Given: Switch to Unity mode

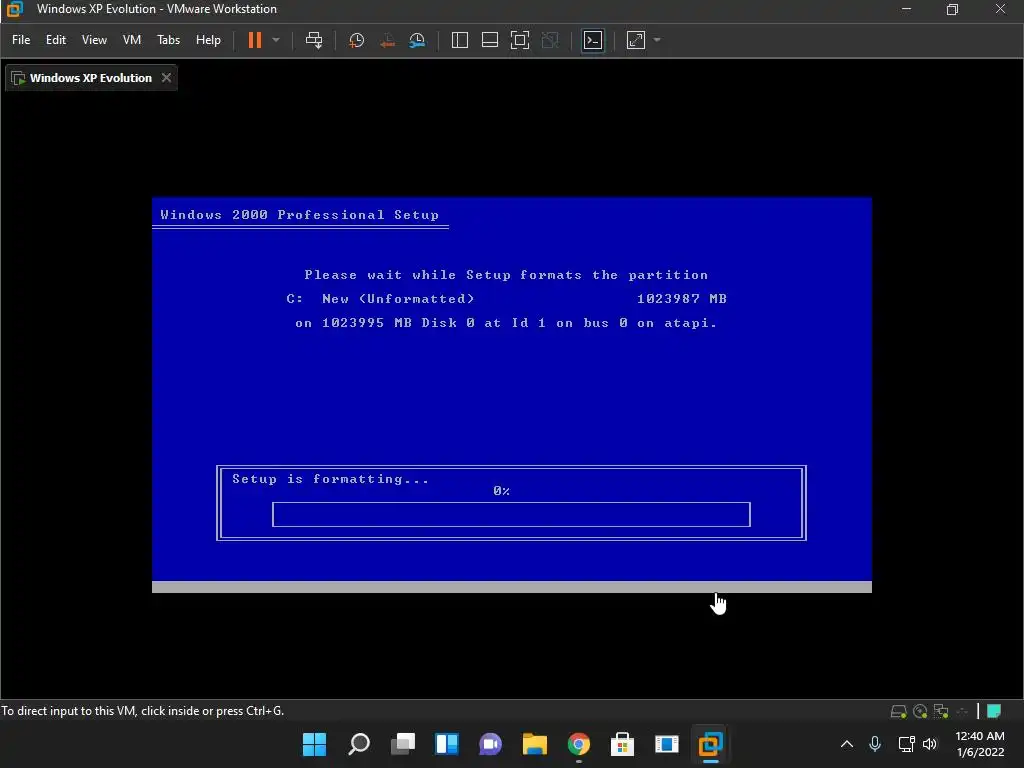Looking at the screenshot, I should 551,40.
